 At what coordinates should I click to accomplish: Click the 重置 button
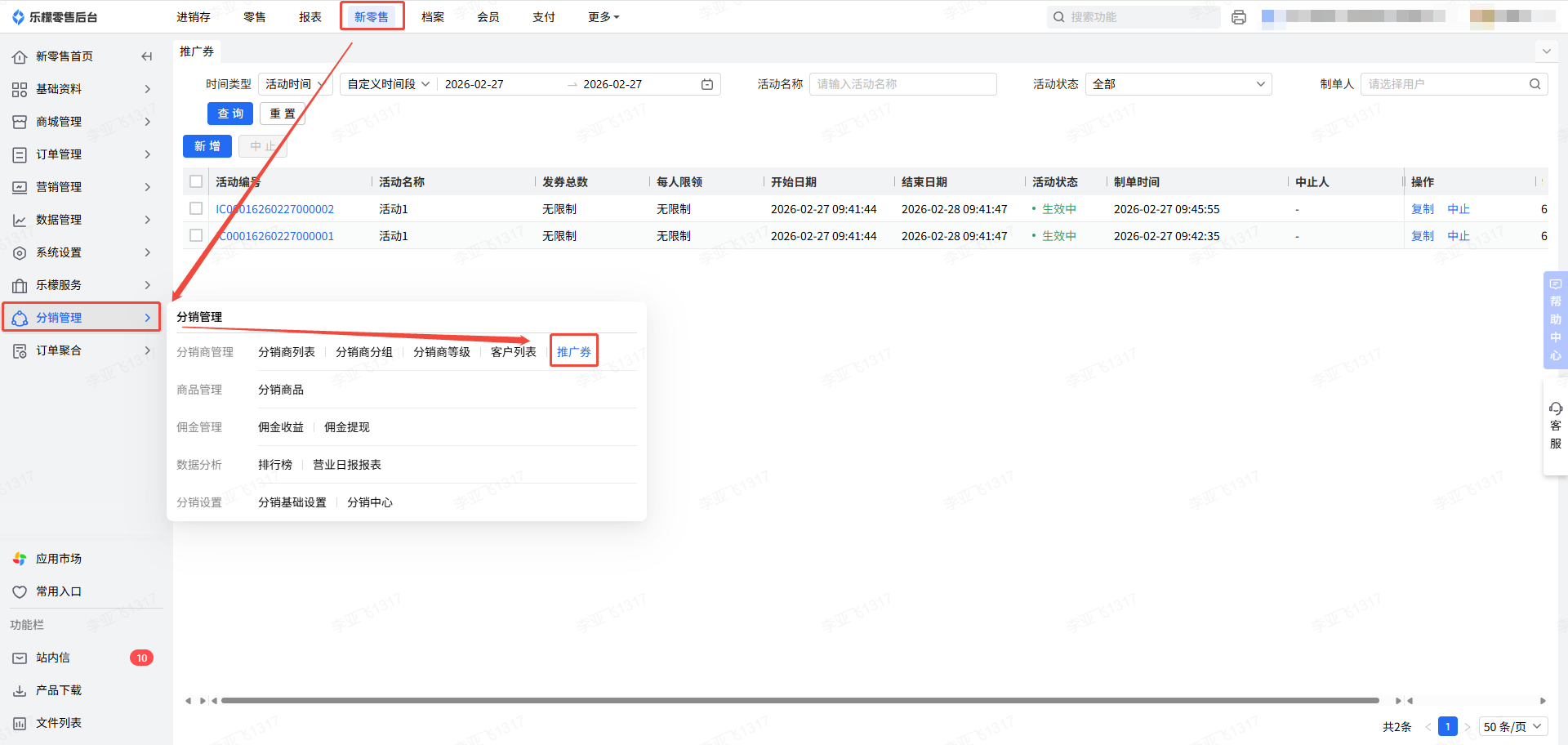coord(283,114)
